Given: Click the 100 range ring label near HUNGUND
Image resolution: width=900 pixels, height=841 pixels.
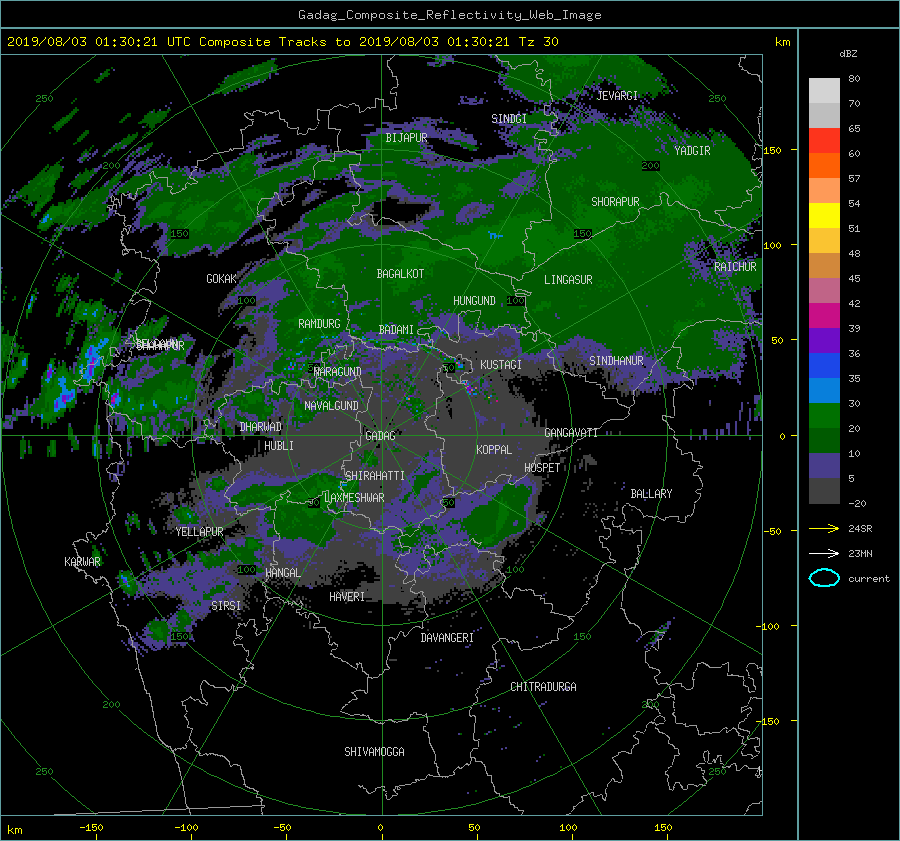Looking at the screenshot, I should pos(515,301).
